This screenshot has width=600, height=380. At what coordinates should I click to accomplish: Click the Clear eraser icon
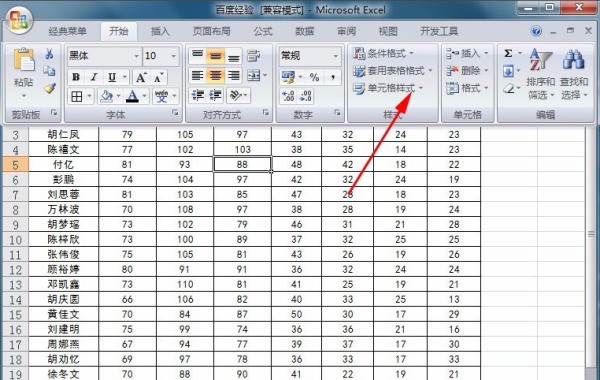pyautogui.click(x=509, y=88)
